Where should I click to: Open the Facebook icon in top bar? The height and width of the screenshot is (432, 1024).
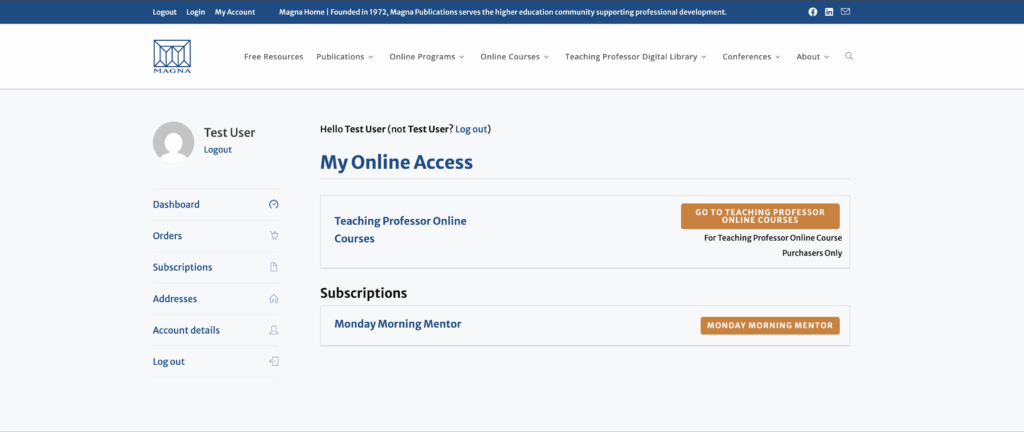click(812, 12)
